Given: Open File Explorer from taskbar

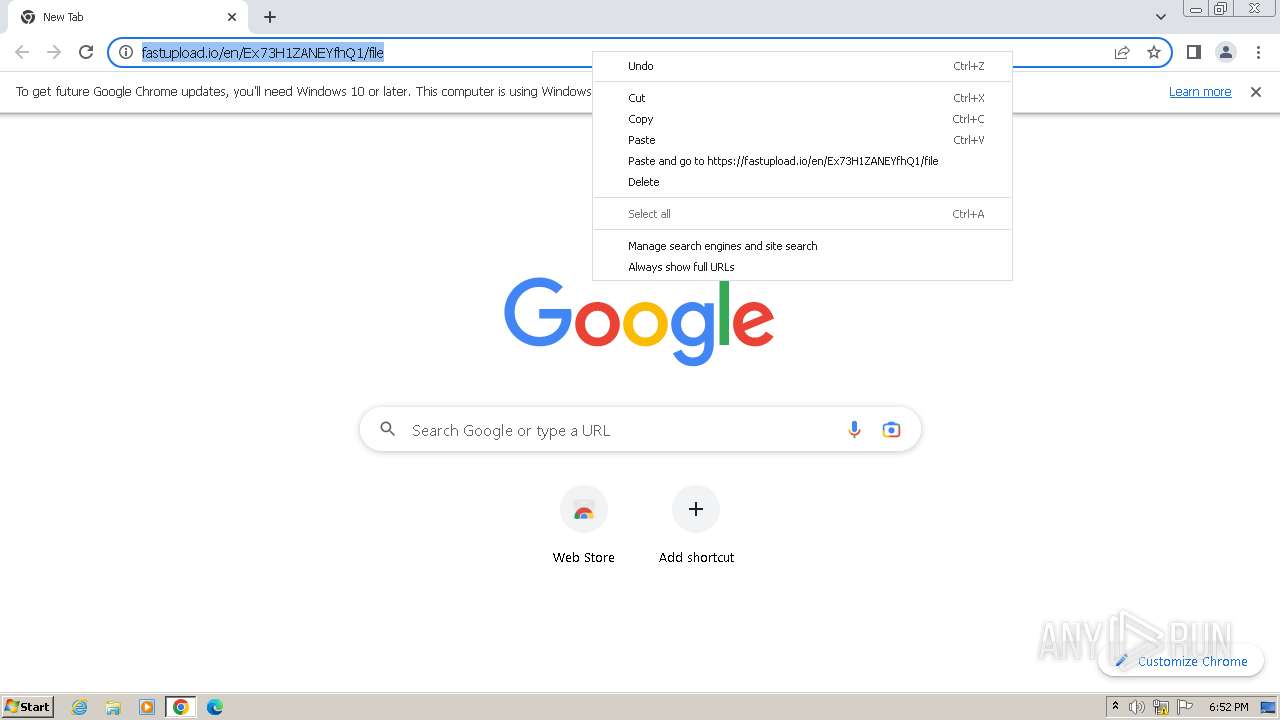Looking at the screenshot, I should click(x=113, y=707).
